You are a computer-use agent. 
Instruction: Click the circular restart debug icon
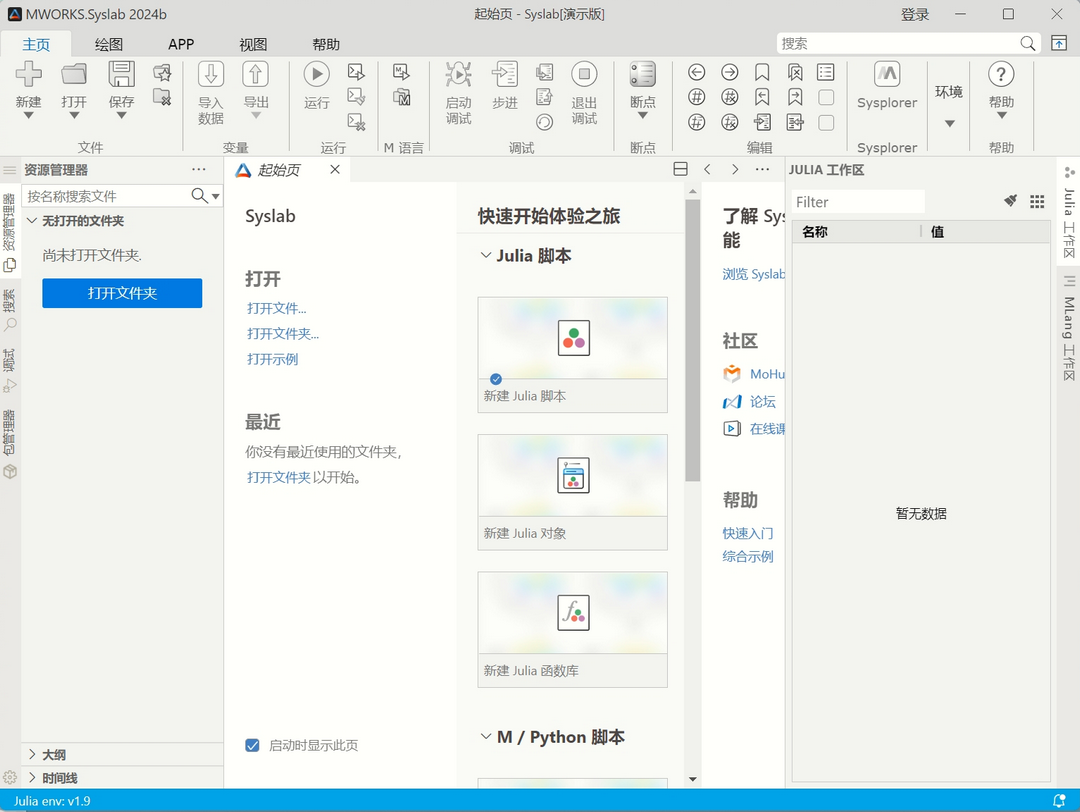click(544, 122)
